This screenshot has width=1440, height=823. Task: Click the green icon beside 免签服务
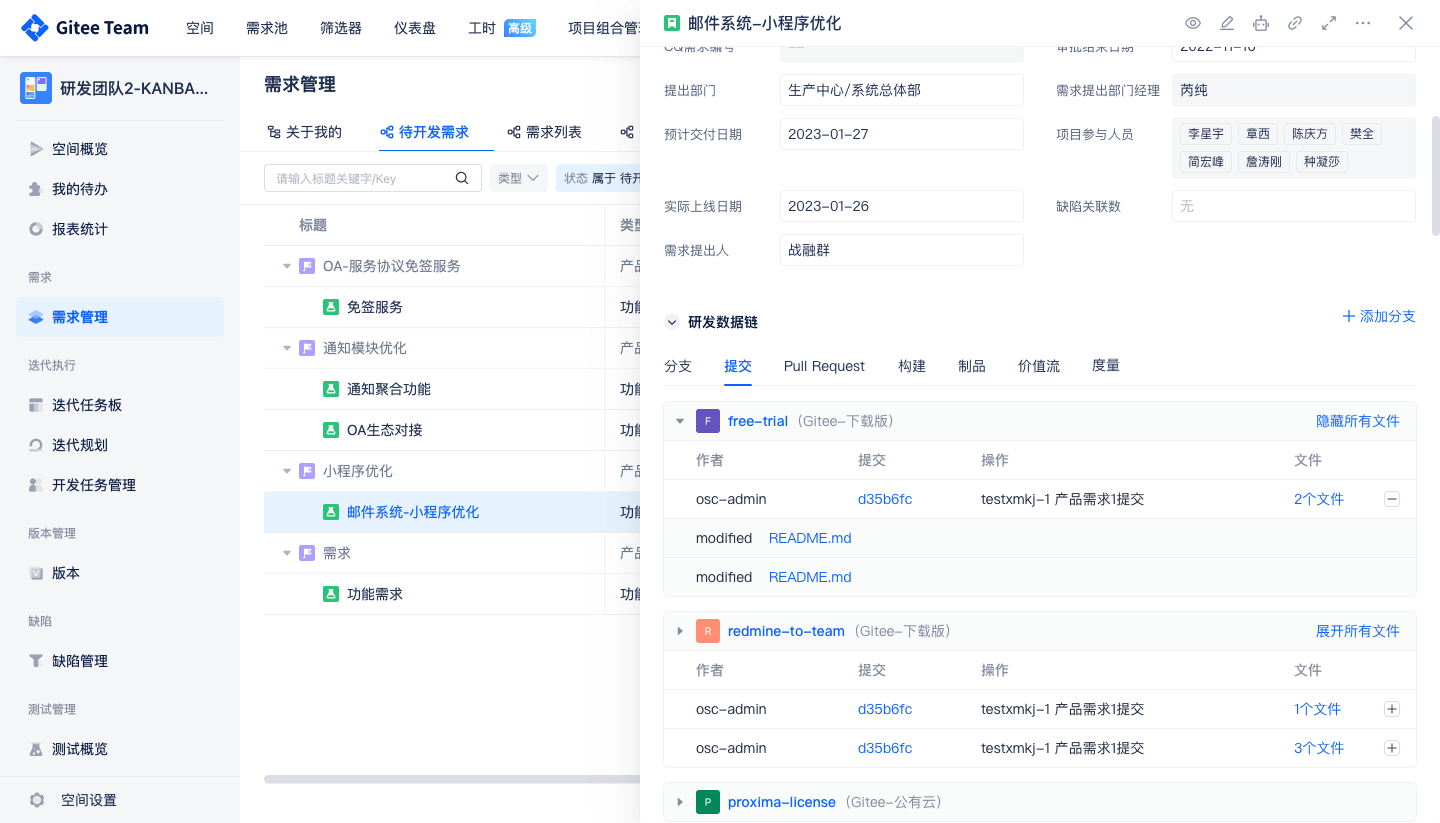[x=331, y=307]
